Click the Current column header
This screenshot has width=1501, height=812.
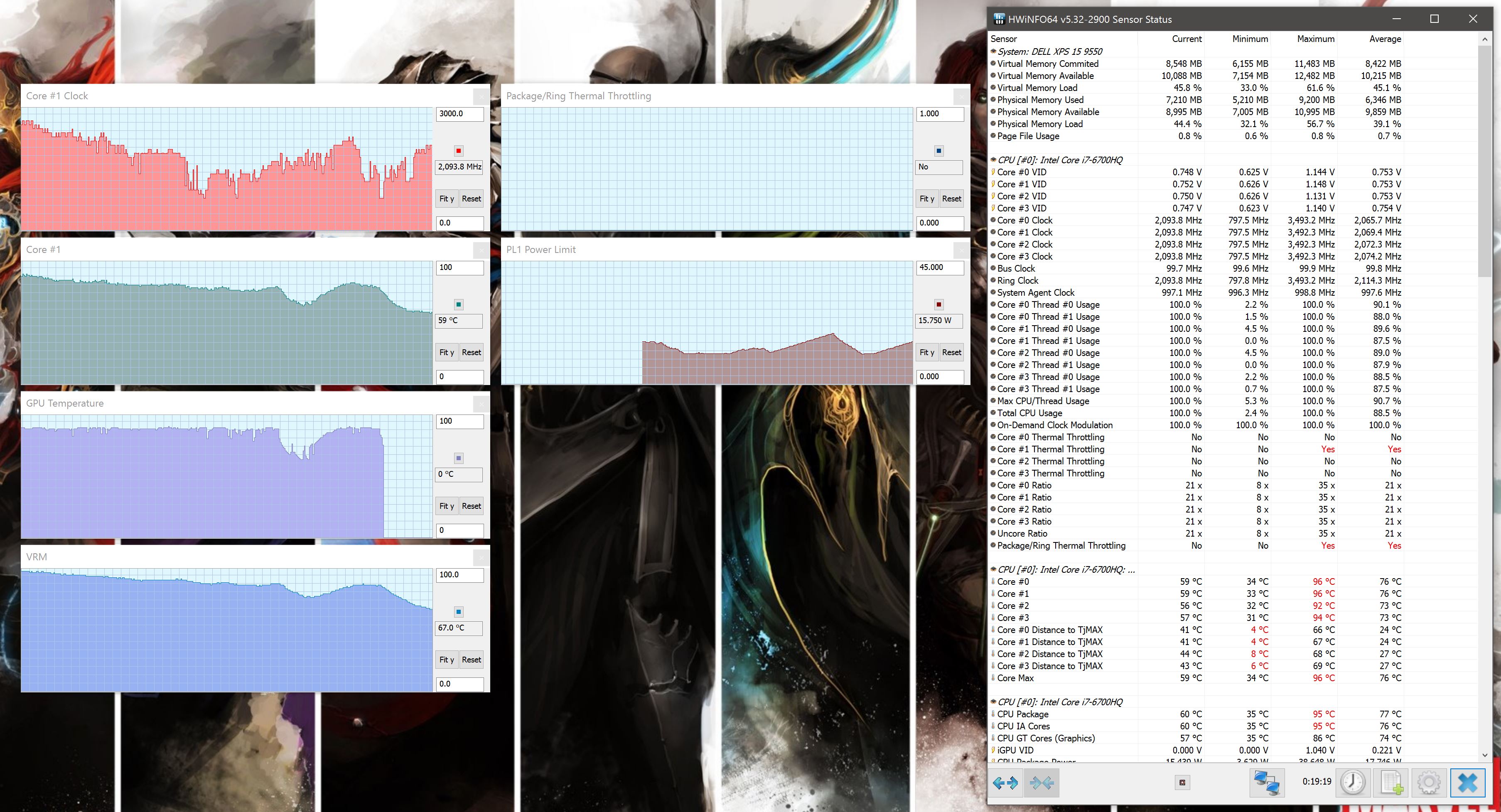point(1171,39)
